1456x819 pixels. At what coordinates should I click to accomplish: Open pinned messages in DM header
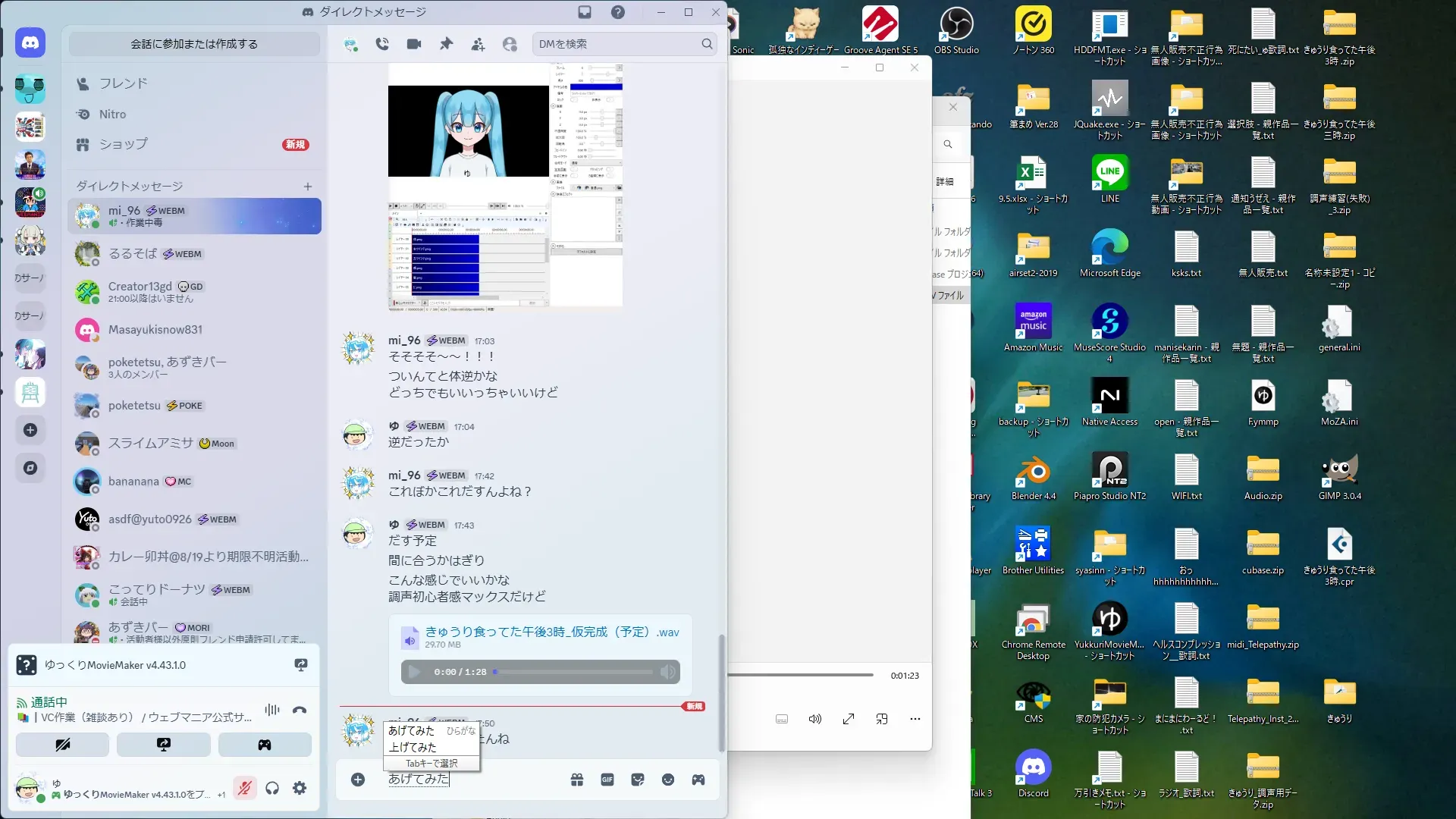446,44
